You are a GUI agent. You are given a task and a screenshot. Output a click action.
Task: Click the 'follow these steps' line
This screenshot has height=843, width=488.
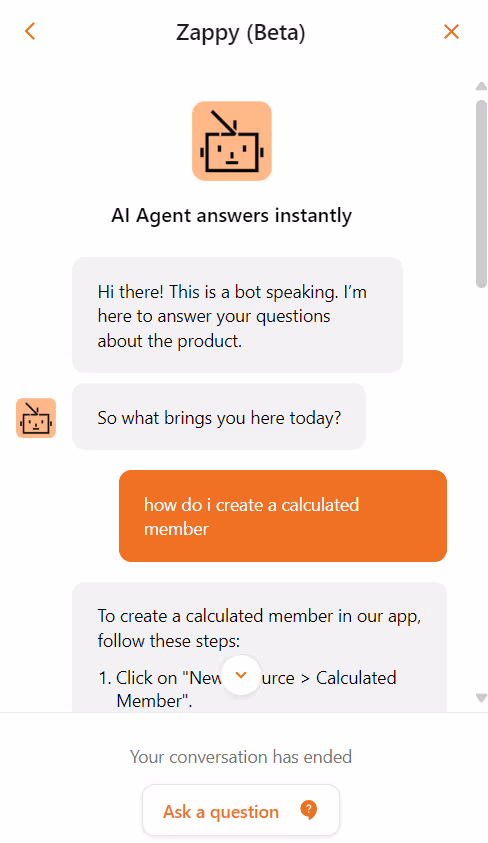click(x=169, y=640)
